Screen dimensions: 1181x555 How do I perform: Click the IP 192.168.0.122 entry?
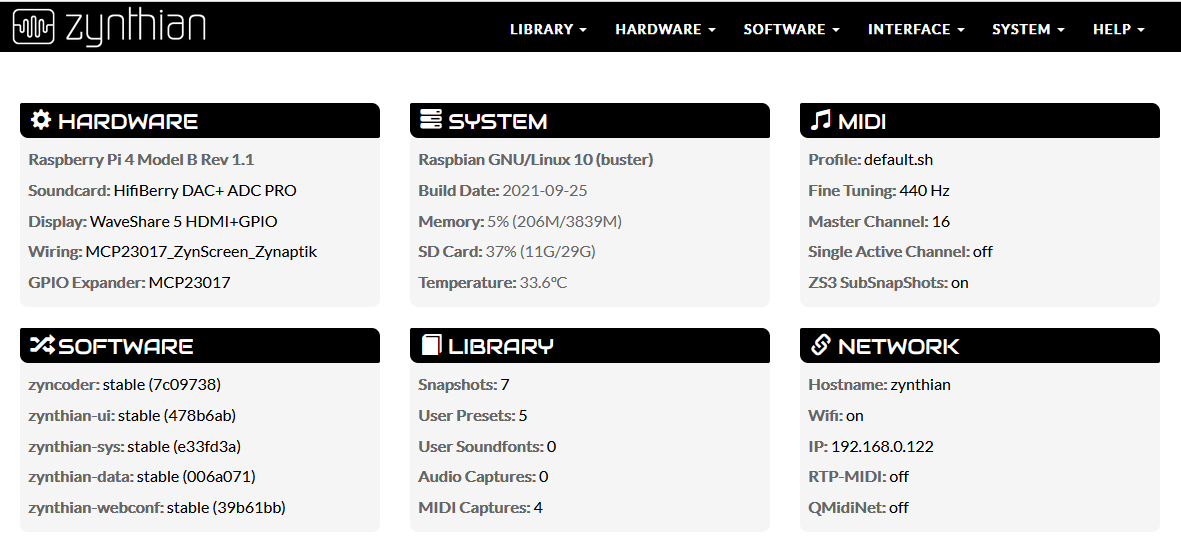(871, 447)
